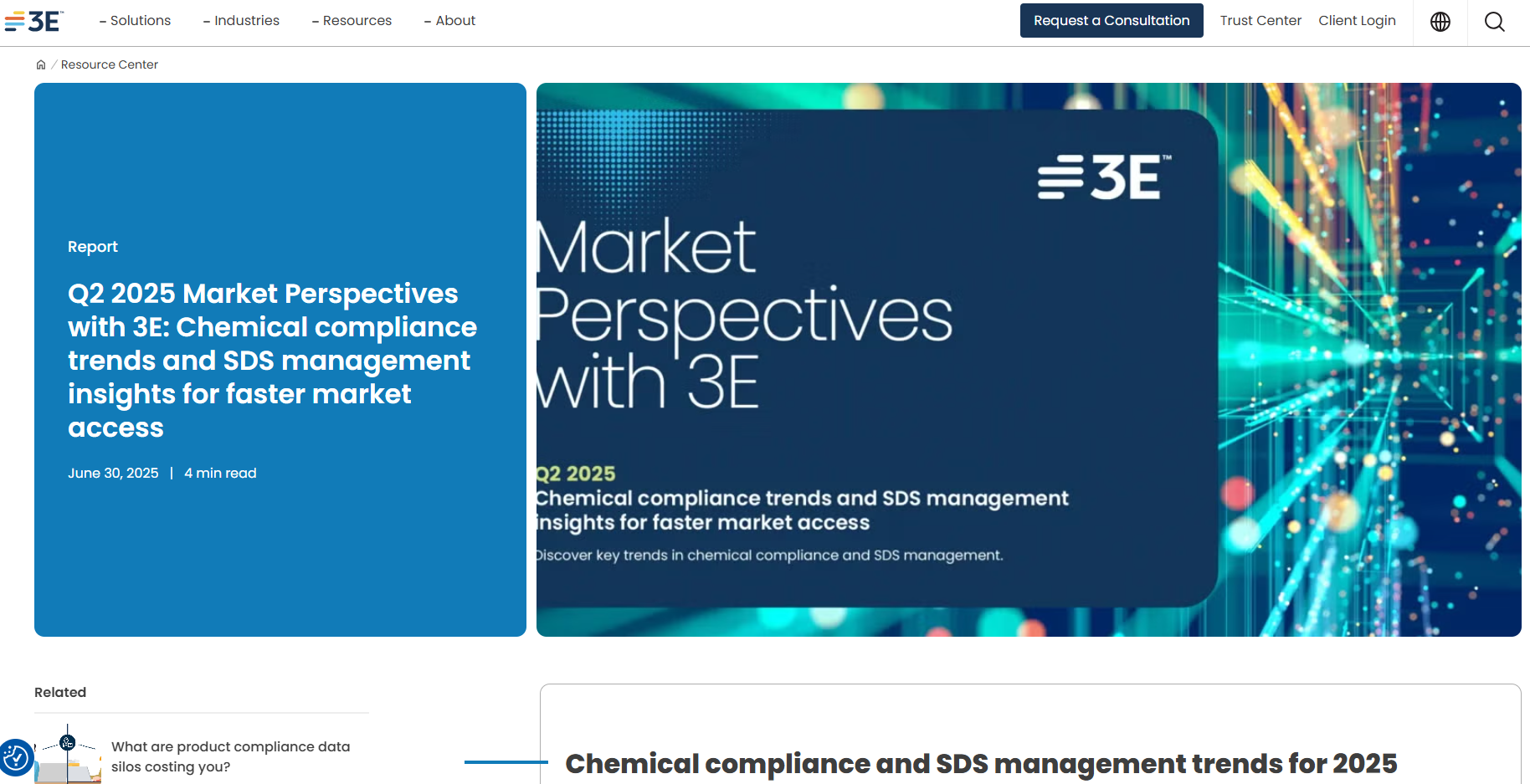The width and height of the screenshot is (1530, 784).
Task: Click the 3E logo in header
Action: (x=34, y=21)
